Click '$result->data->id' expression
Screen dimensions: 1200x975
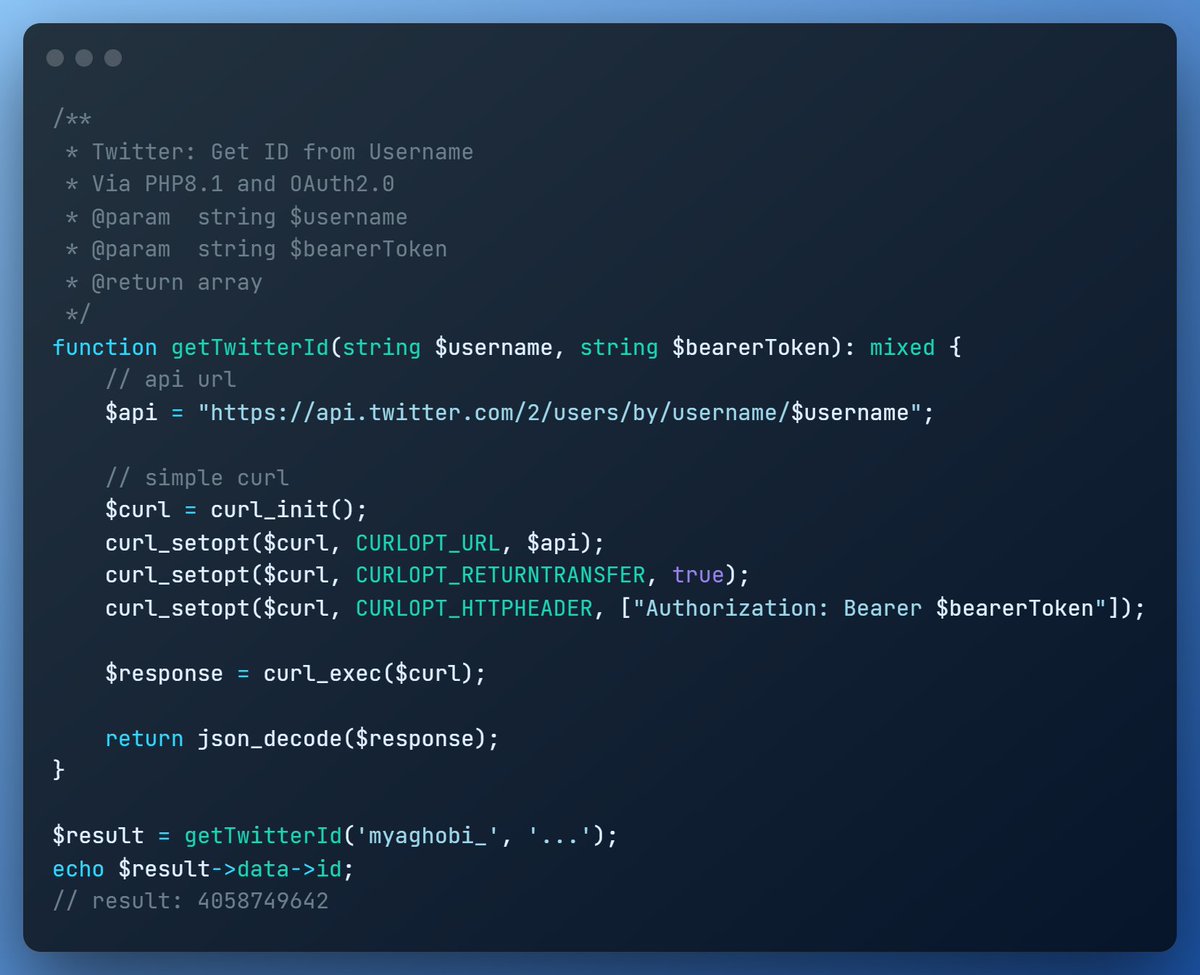click(x=230, y=868)
